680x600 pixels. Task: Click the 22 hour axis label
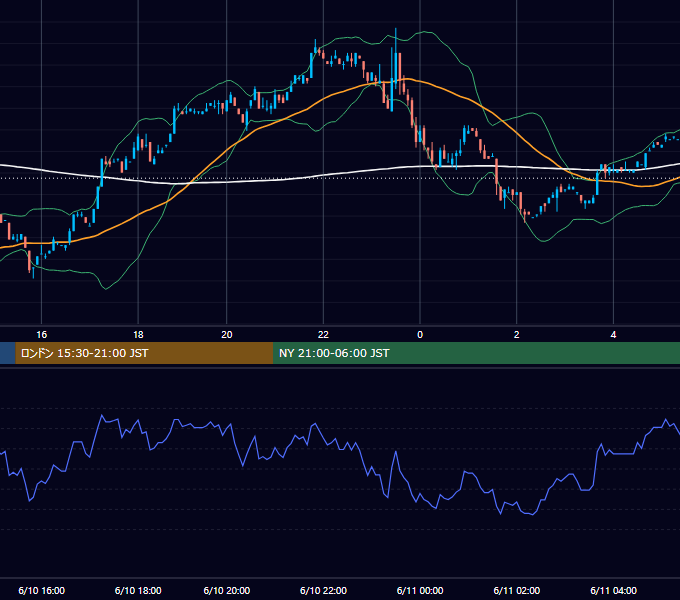(324, 335)
